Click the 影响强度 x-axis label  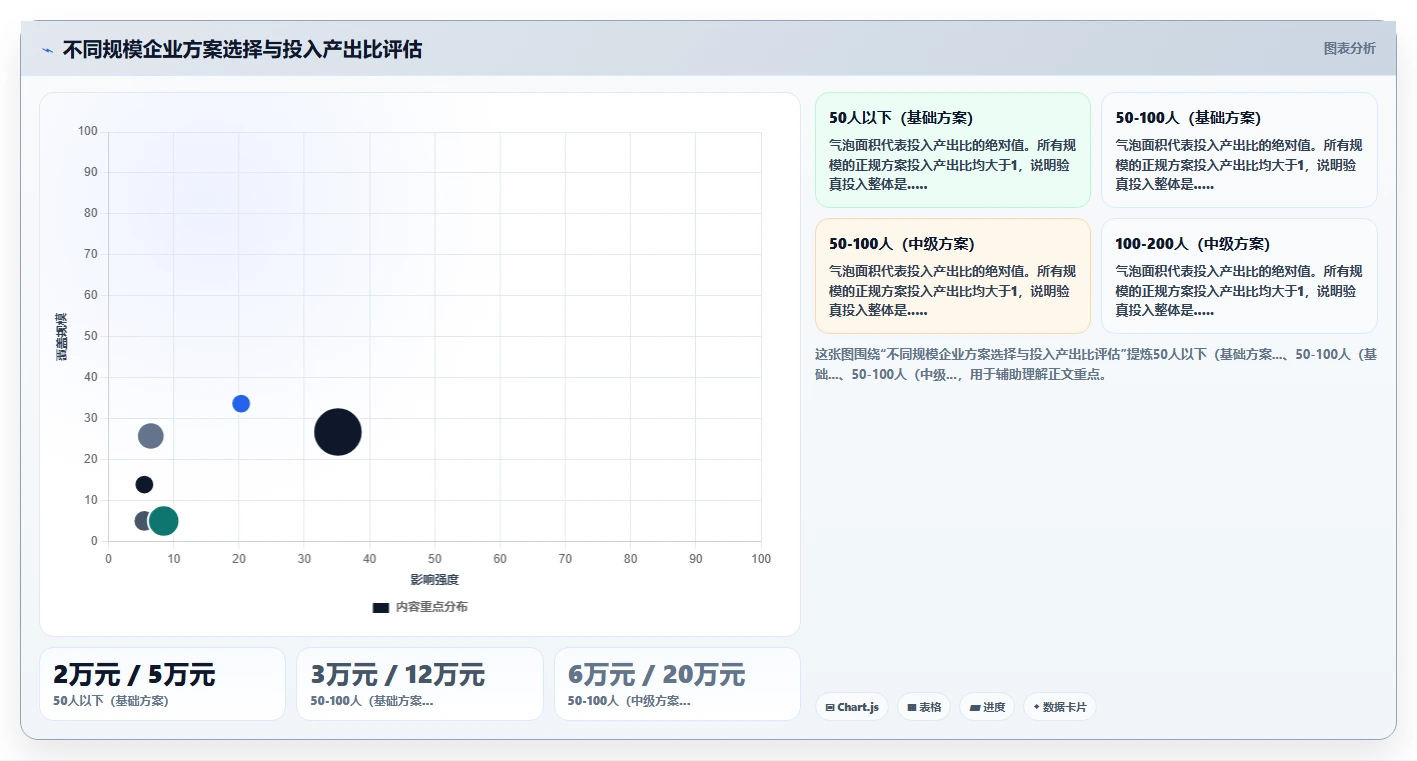[x=434, y=580]
